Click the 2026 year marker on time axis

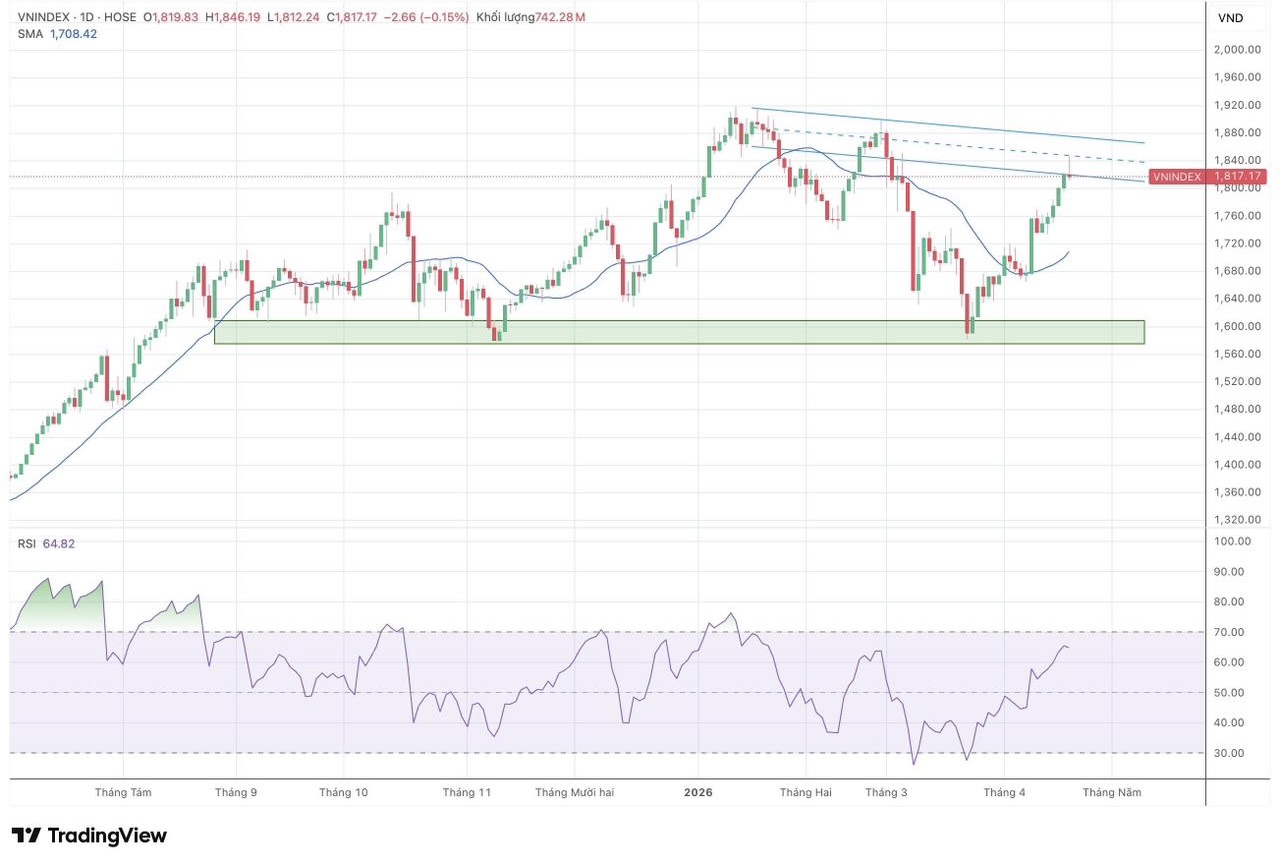coord(698,792)
